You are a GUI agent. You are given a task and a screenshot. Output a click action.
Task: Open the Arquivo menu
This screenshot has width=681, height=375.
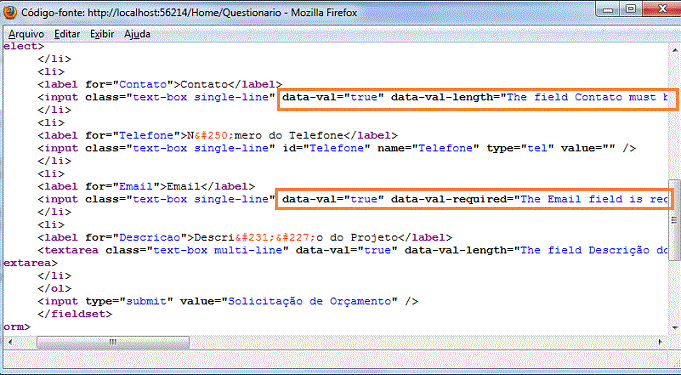pyautogui.click(x=26, y=34)
